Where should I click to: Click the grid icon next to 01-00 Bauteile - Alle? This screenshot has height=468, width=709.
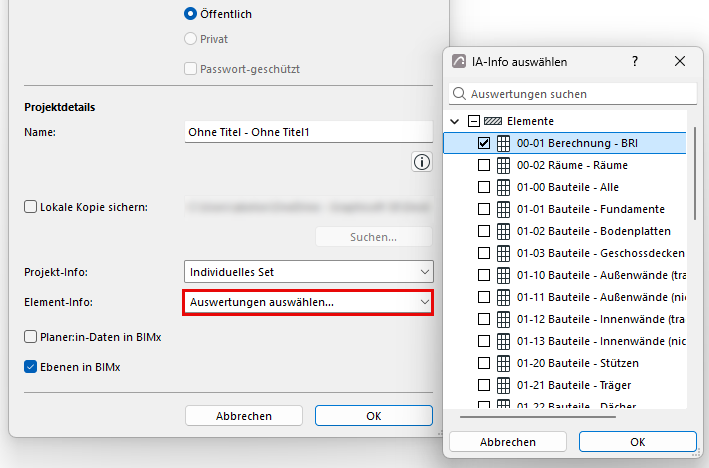coord(503,187)
